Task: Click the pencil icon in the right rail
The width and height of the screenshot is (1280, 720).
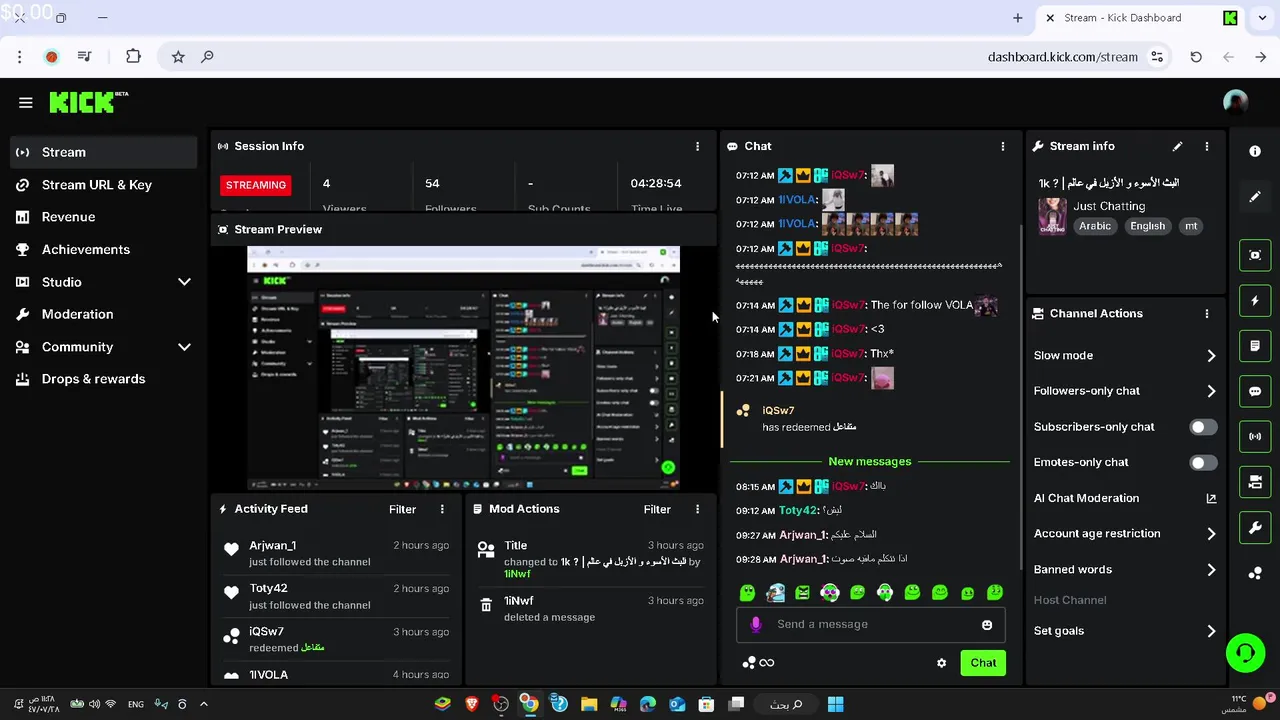Action: pyautogui.click(x=1255, y=197)
